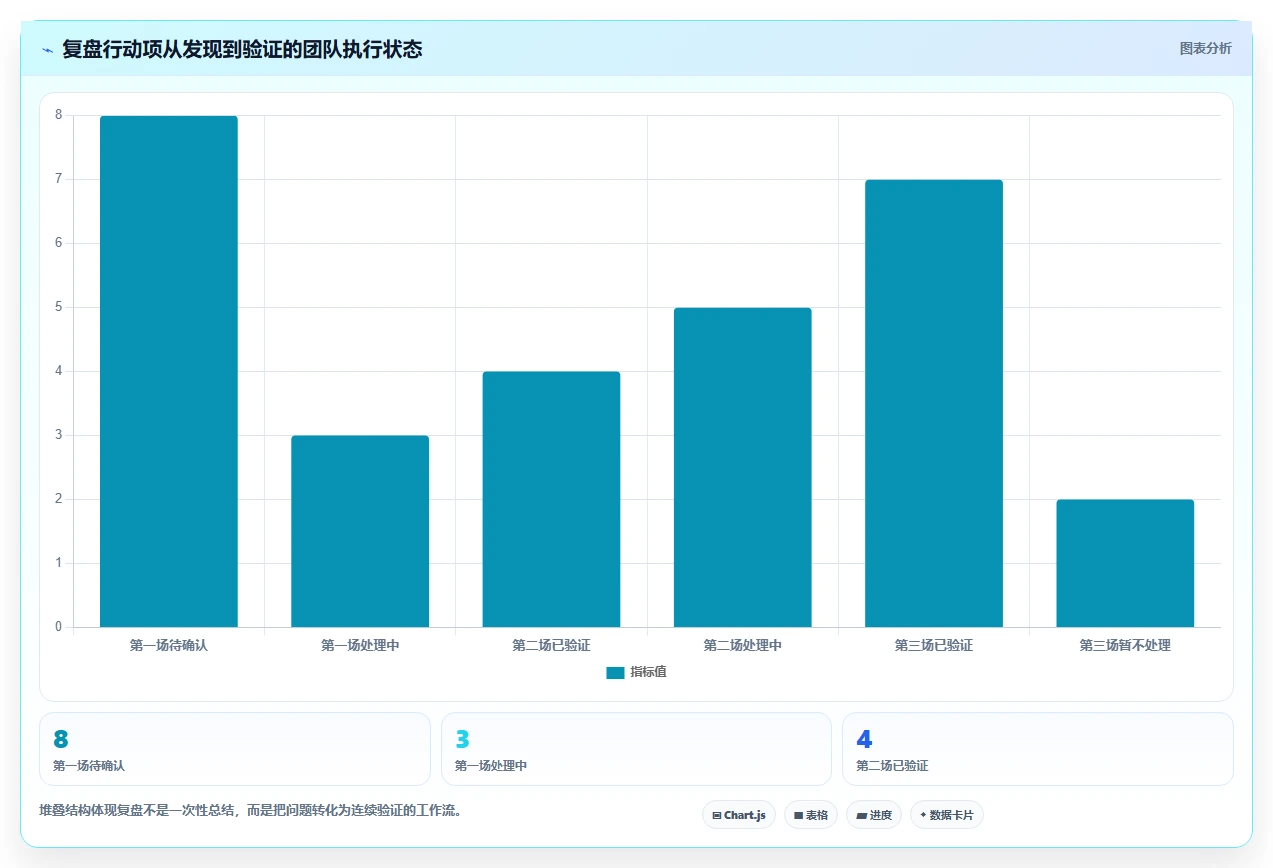The height and width of the screenshot is (868, 1273).
Task: Click the y-axis value 5
Action: pos(59,307)
